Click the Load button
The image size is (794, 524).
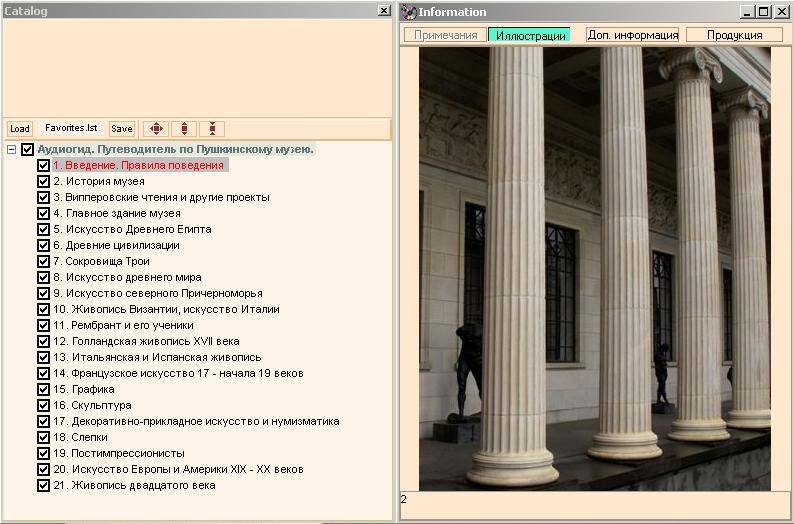[x=20, y=129]
